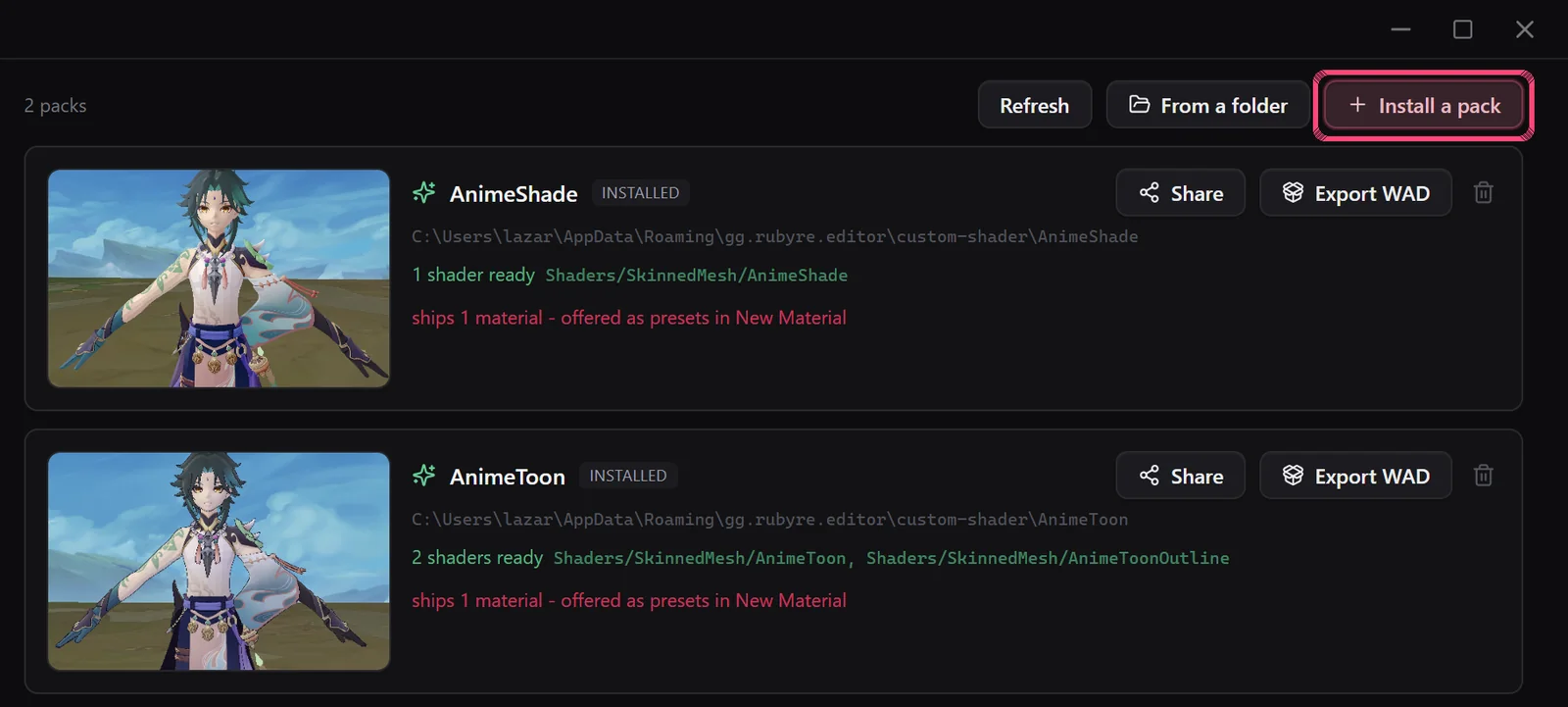Click the AnimeToon folder path text
Viewport: 1568px width, 707px height.
click(x=769, y=519)
